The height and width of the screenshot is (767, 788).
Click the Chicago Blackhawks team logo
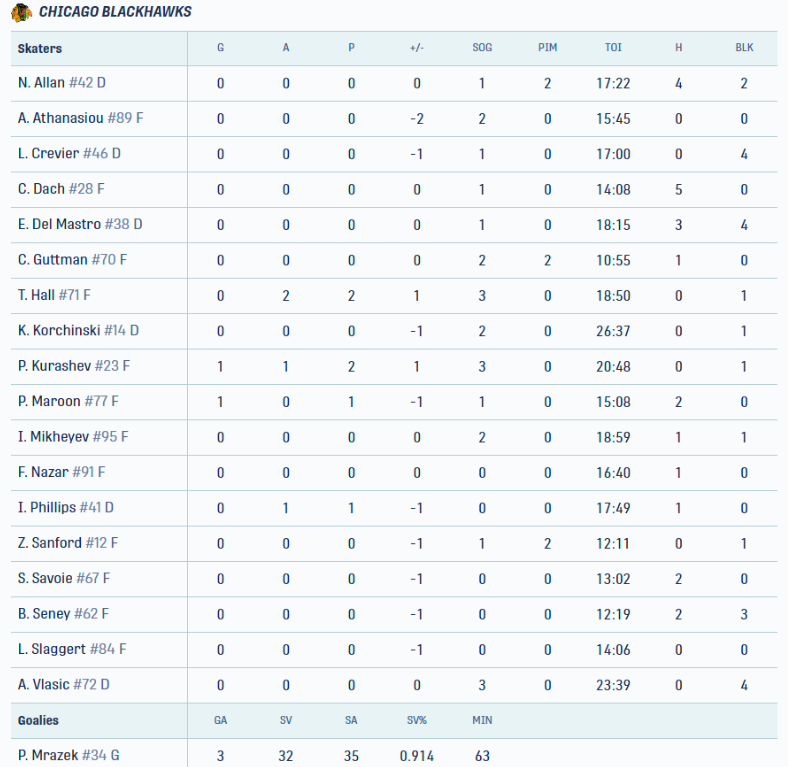(x=21, y=12)
